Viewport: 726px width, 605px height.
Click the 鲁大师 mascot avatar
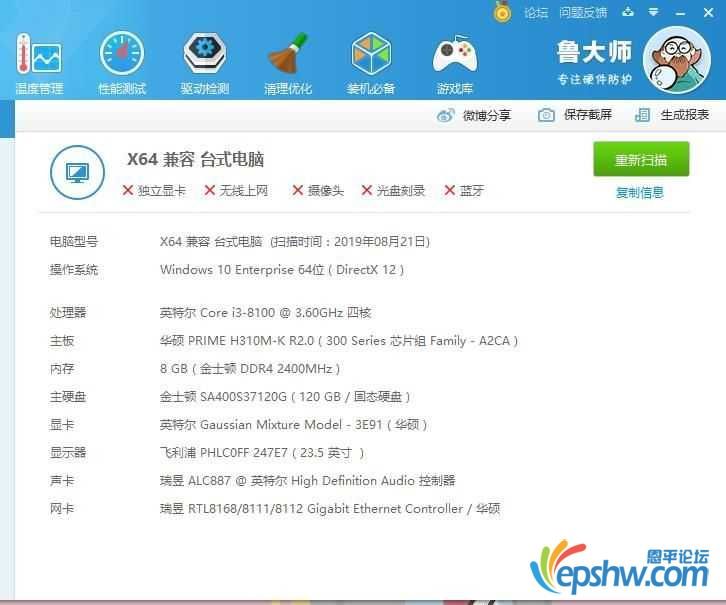[676, 60]
